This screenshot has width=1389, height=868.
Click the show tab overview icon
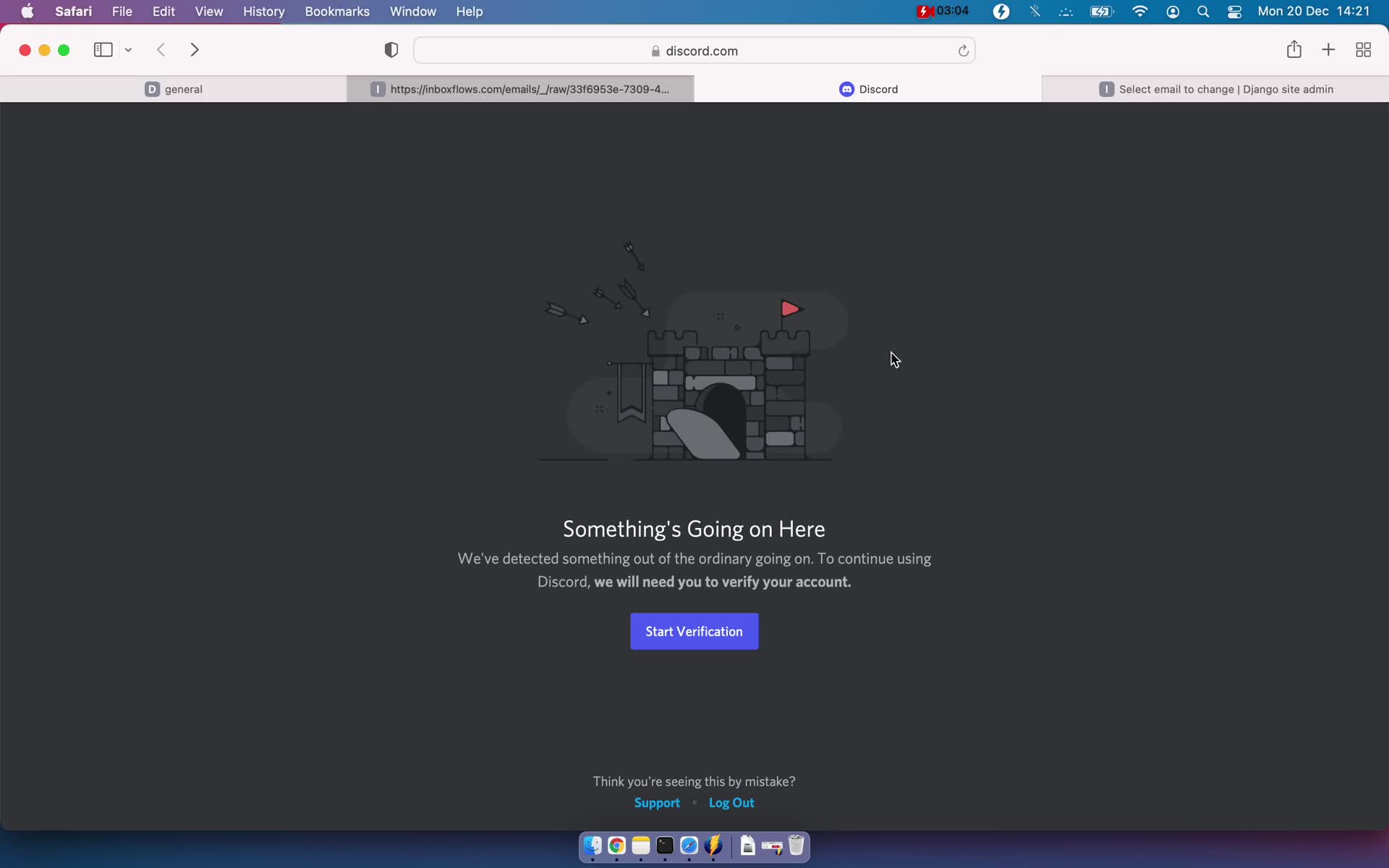tap(1363, 50)
